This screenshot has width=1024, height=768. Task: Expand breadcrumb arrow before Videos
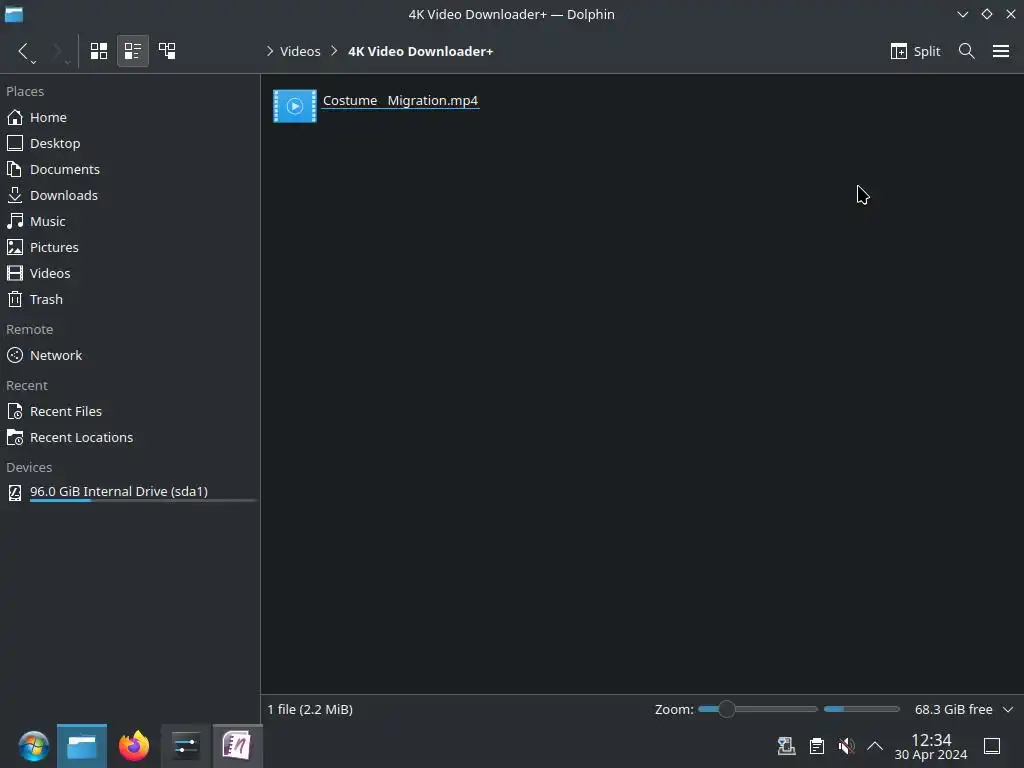270,51
